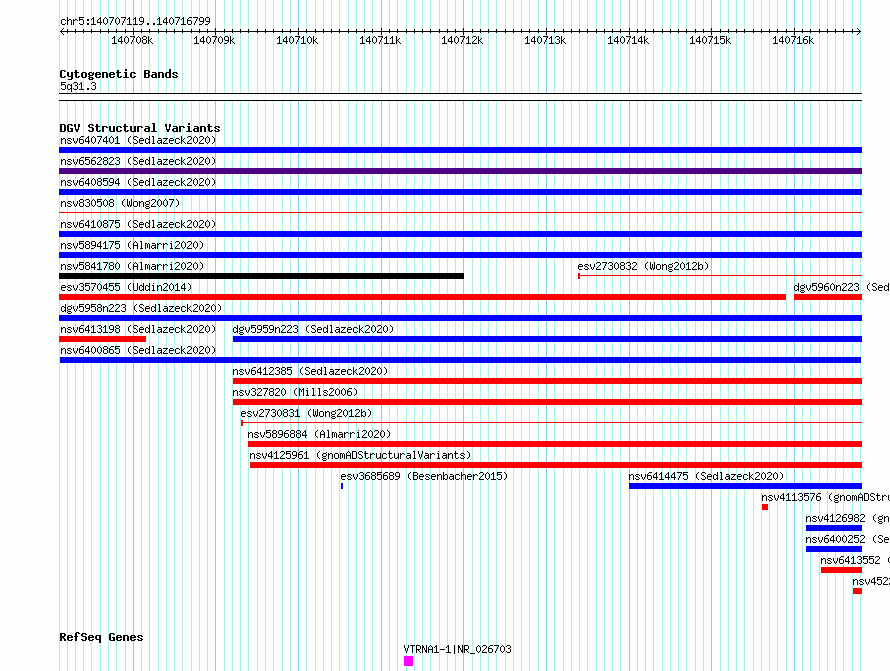Open nsv4125961 (gnomADStructuralVariants) label

[360, 455]
